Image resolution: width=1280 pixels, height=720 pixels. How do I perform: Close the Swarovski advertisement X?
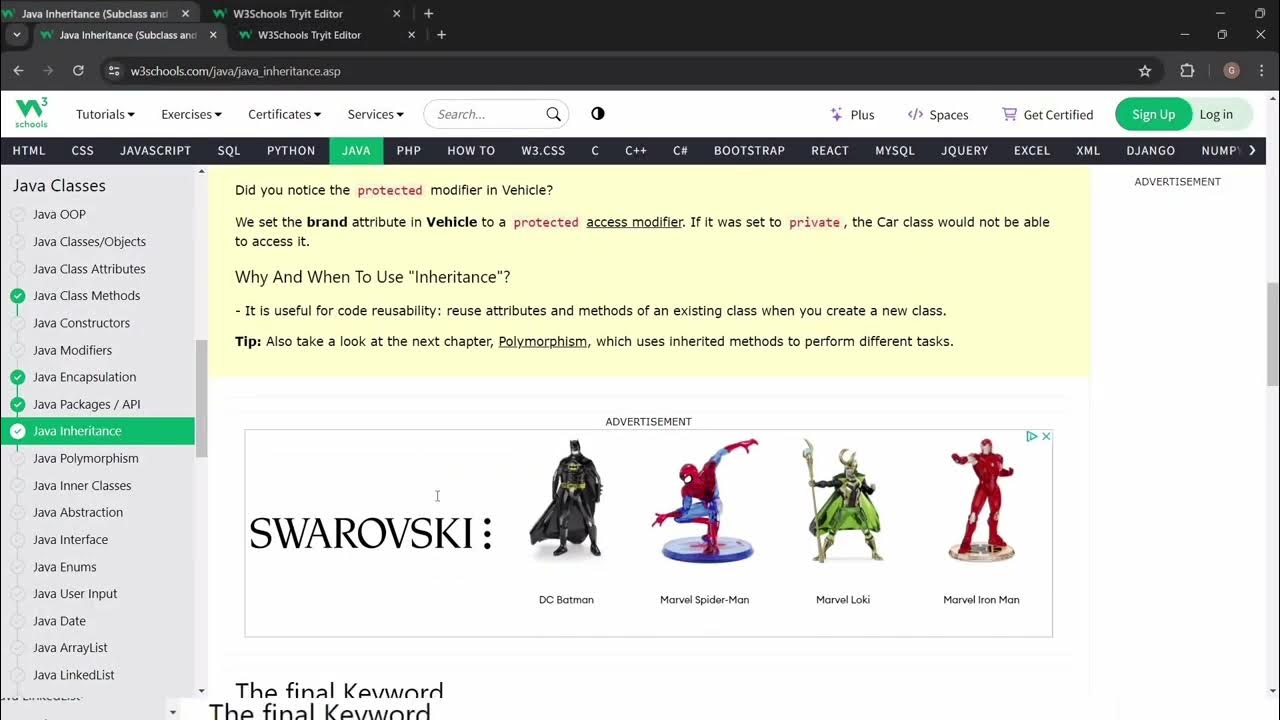(1046, 436)
